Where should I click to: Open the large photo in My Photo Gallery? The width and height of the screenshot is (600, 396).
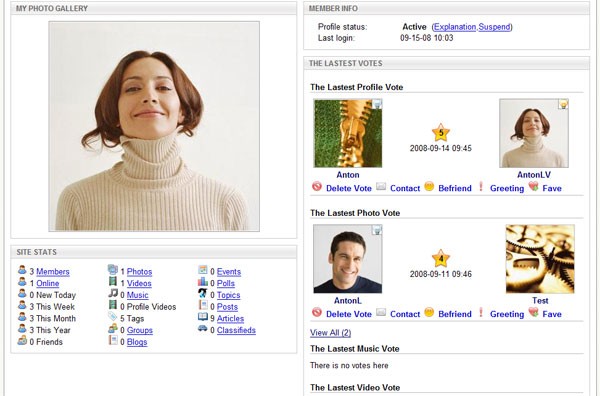[154, 126]
